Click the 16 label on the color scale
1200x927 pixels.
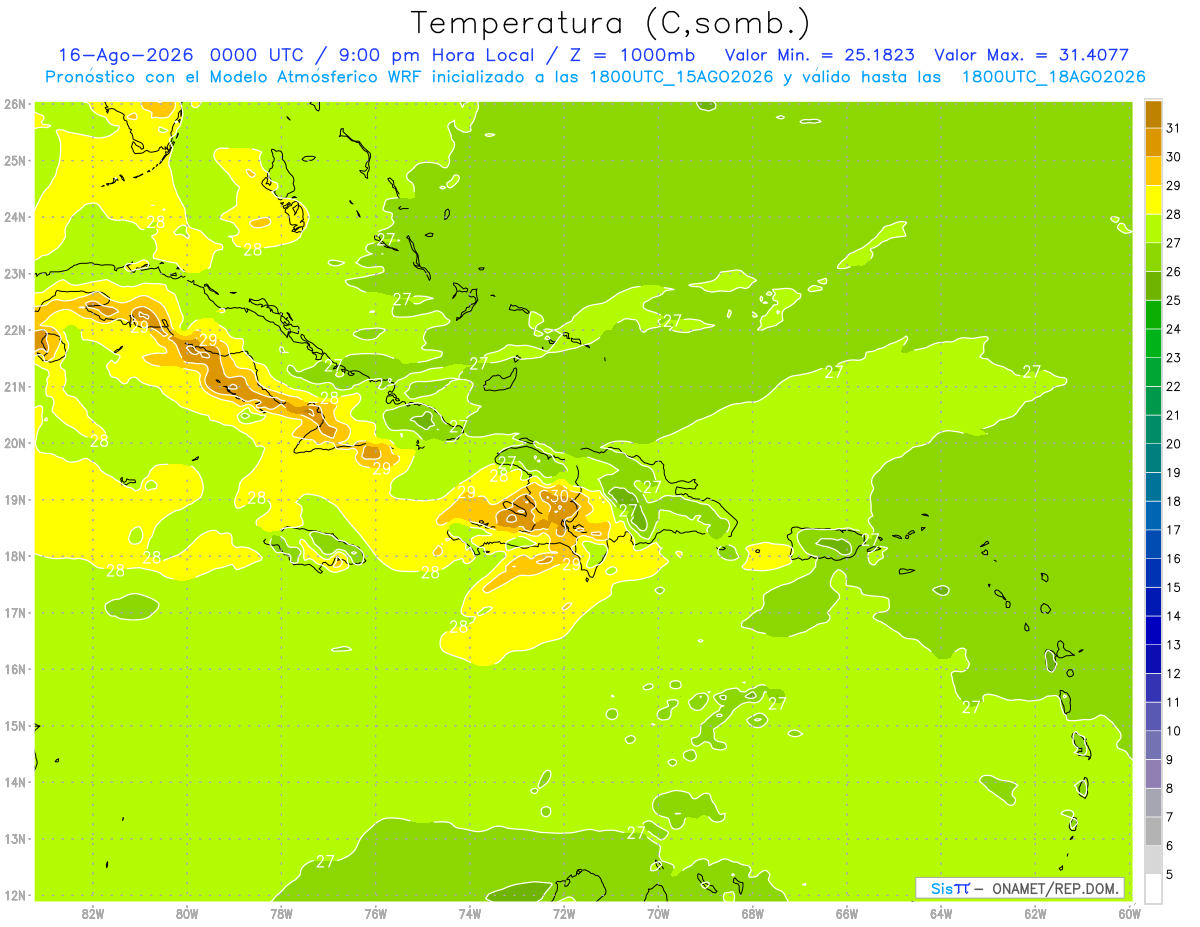(x=1173, y=559)
